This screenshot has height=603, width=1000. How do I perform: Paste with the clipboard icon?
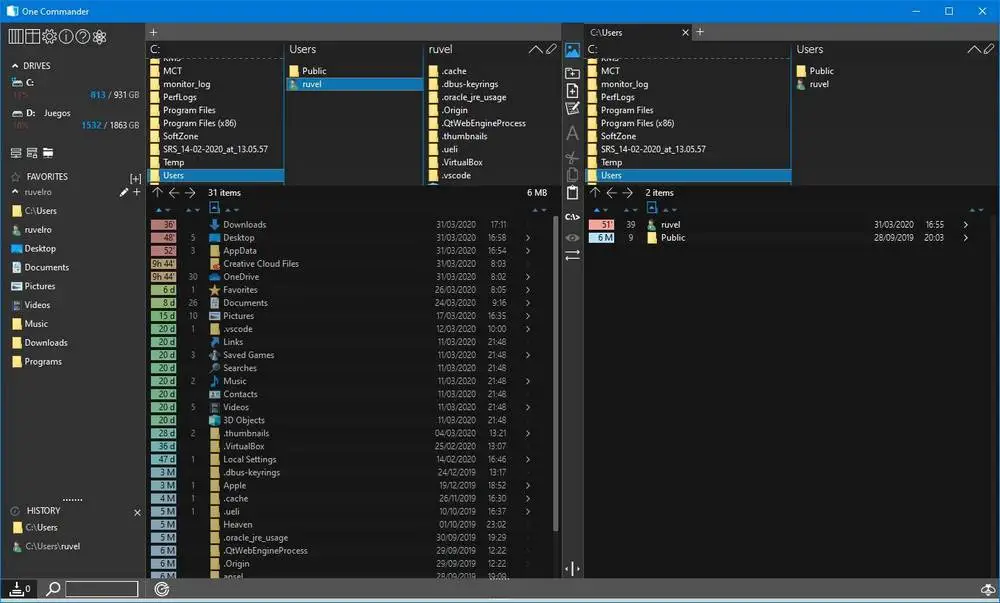(x=572, y=193)
